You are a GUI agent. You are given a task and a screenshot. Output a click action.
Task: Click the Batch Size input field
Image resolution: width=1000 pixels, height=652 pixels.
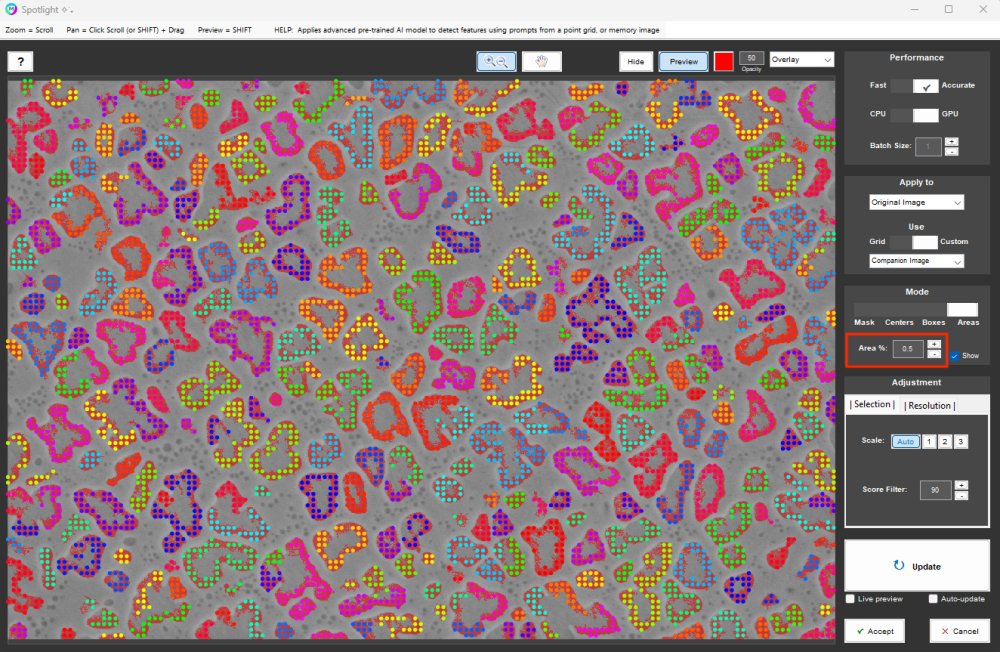[928, 146]
